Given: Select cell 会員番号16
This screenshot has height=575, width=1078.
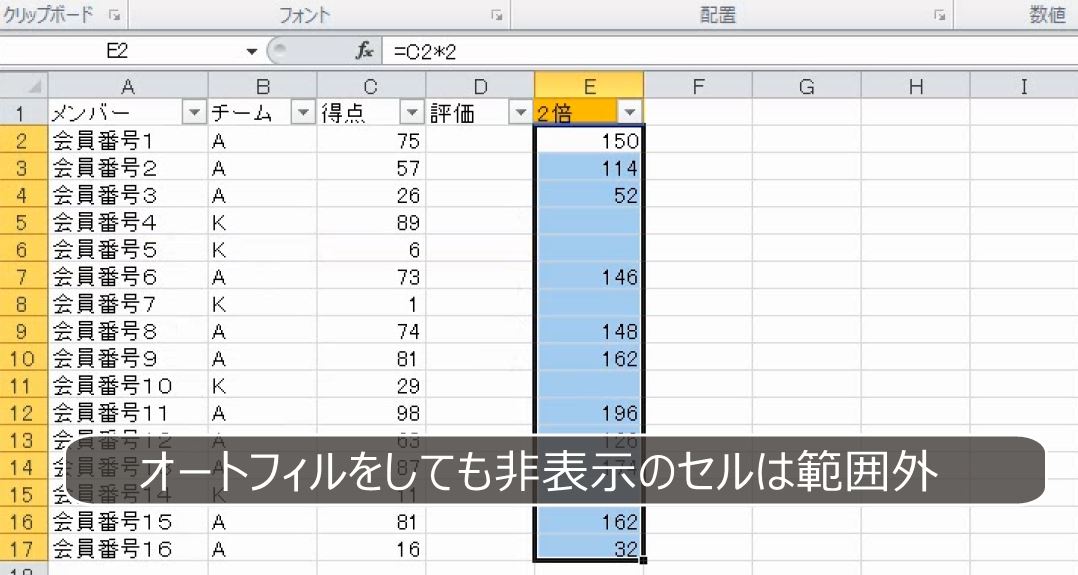Looking at the screenshot, I should coord(128,548).
